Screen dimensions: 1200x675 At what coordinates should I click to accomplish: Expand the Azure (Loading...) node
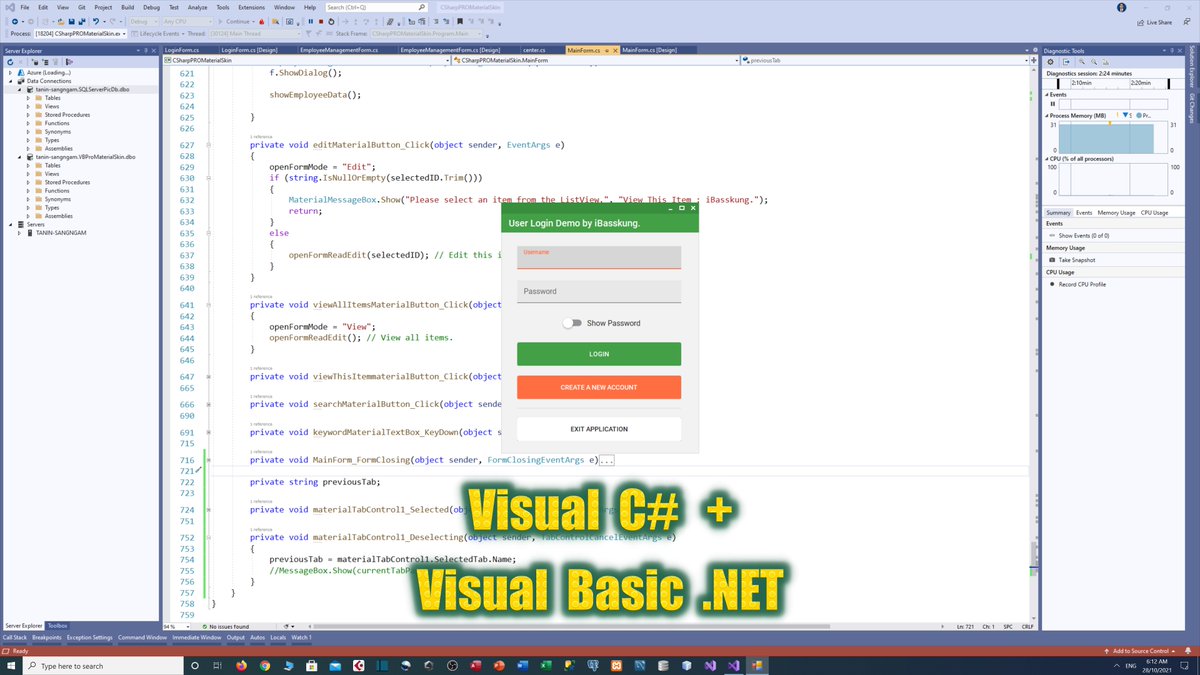(11, 73)
